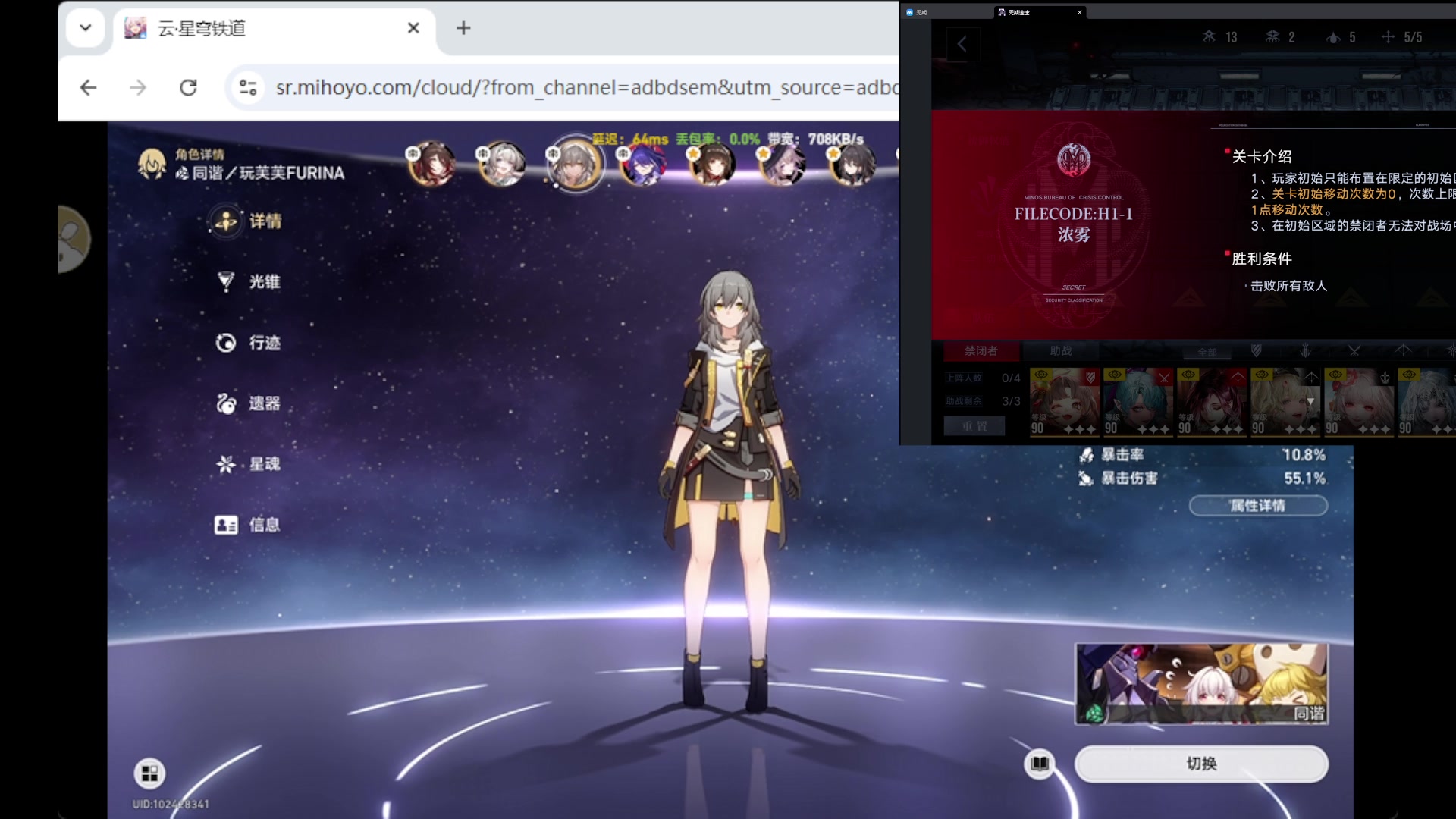
Task: Select the white-haired character portrait in roster
Action: pyautogui.click(x=501, y=164)
